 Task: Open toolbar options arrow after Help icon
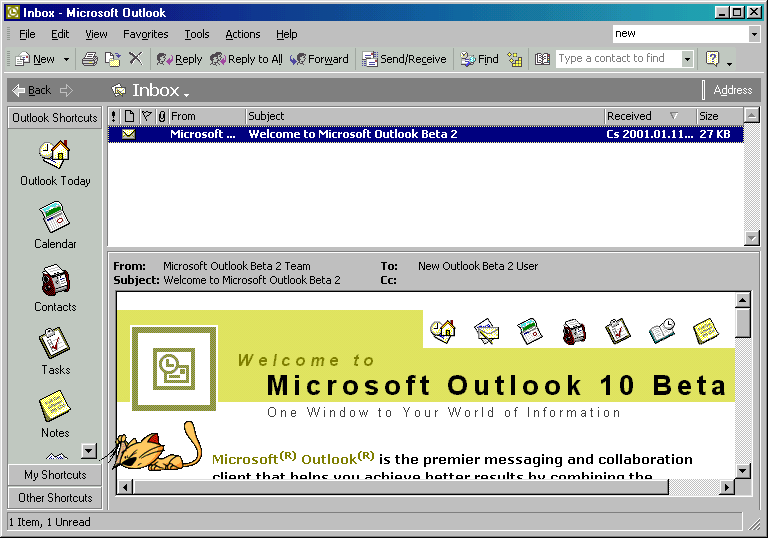click(729, 62)
